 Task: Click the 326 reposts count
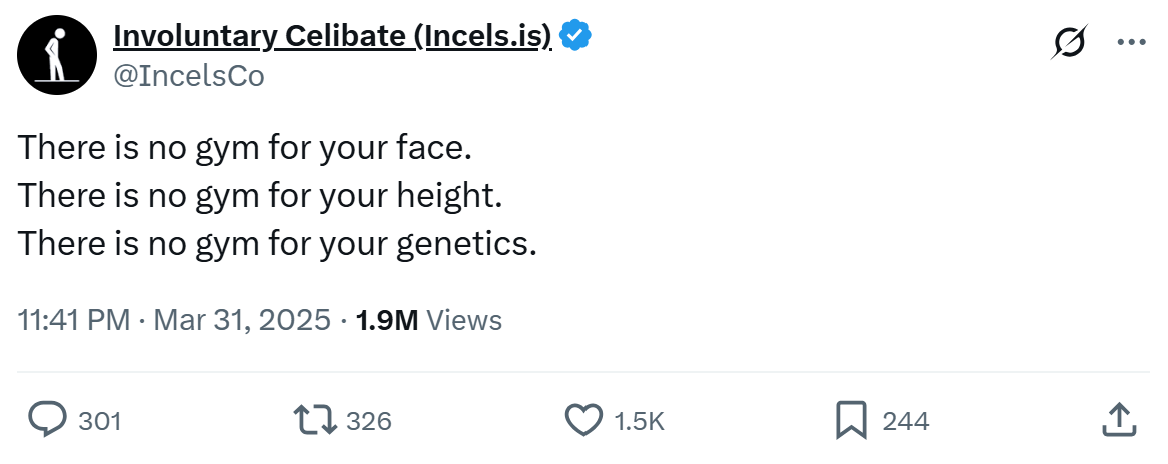tap(369, 422)
